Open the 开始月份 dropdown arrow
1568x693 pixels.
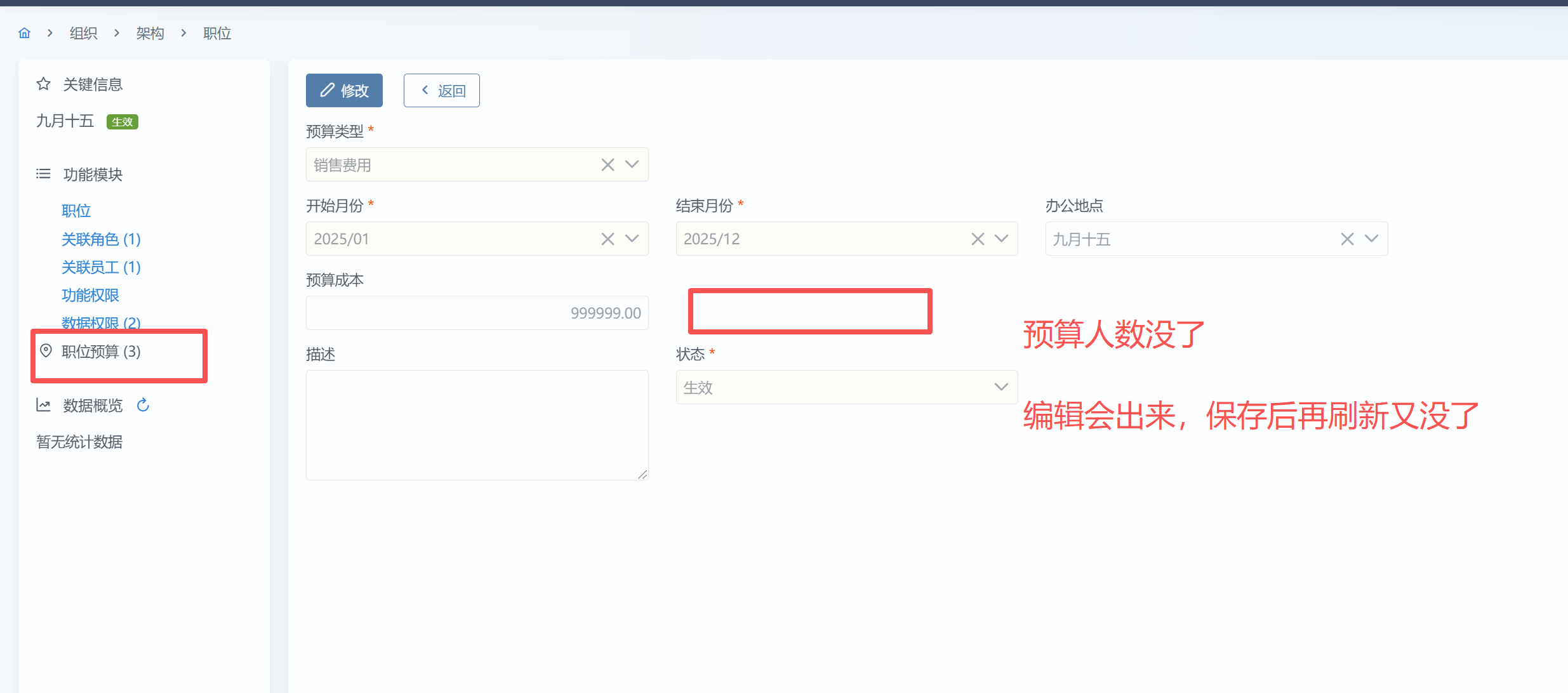click(632, 239)
